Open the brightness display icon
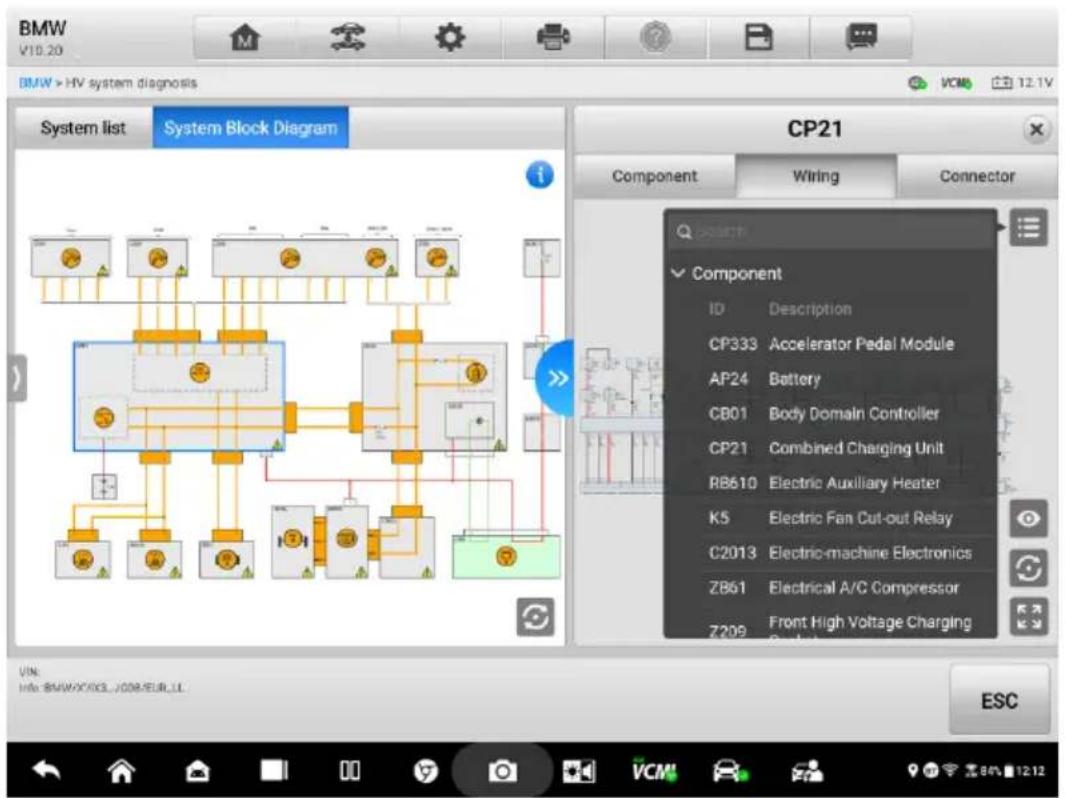The width and height of the screenshot is (1065, 798). point(578,771)
